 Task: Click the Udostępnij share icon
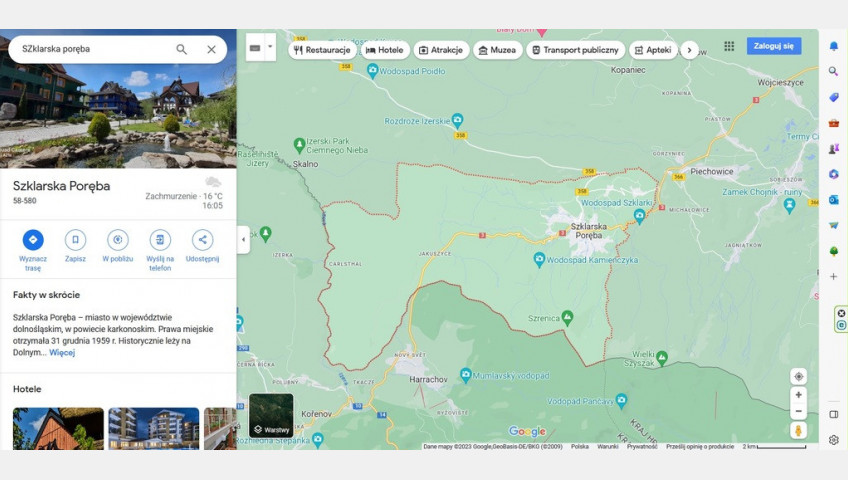(202, 239)
